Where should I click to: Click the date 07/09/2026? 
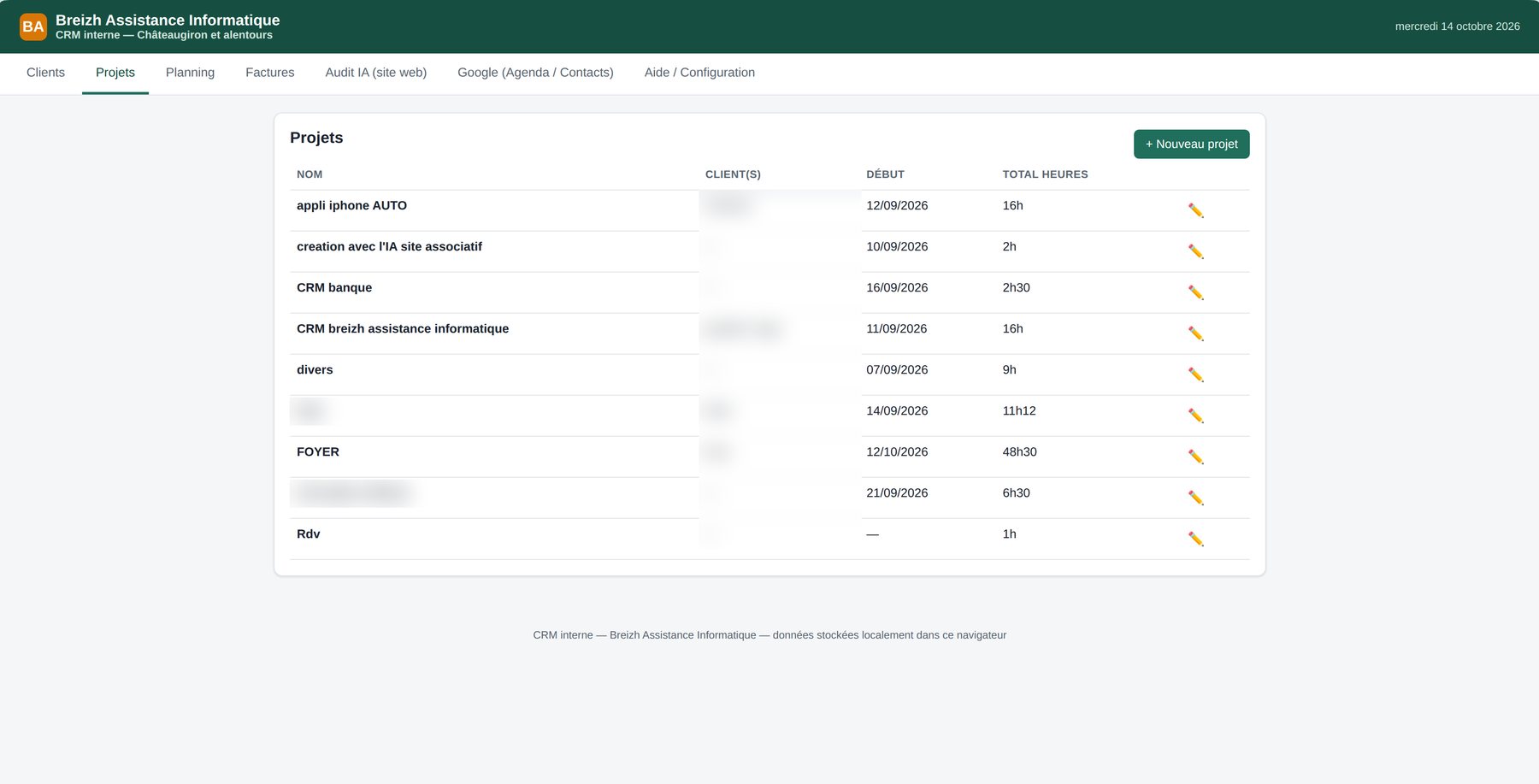897,369
